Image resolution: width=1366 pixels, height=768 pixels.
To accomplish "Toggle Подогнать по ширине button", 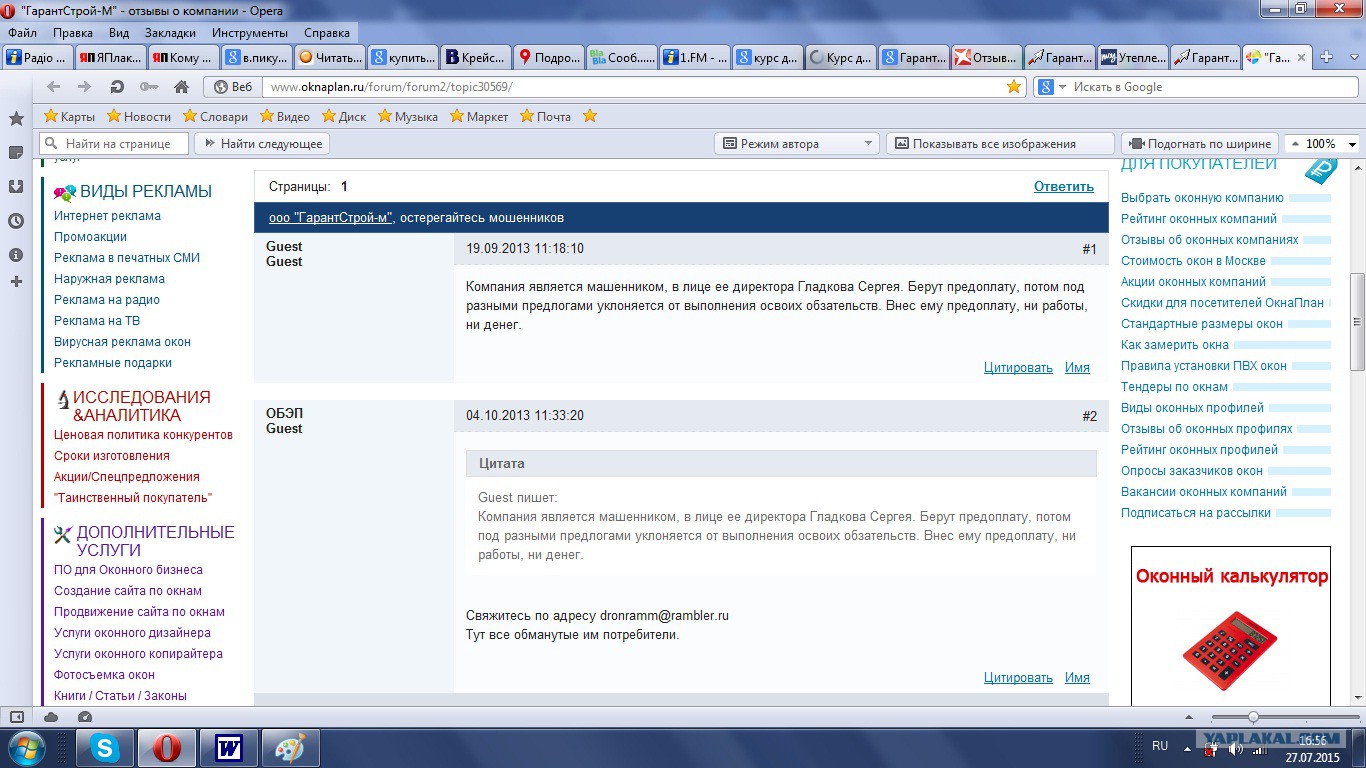I will [x=1201, y=144].
